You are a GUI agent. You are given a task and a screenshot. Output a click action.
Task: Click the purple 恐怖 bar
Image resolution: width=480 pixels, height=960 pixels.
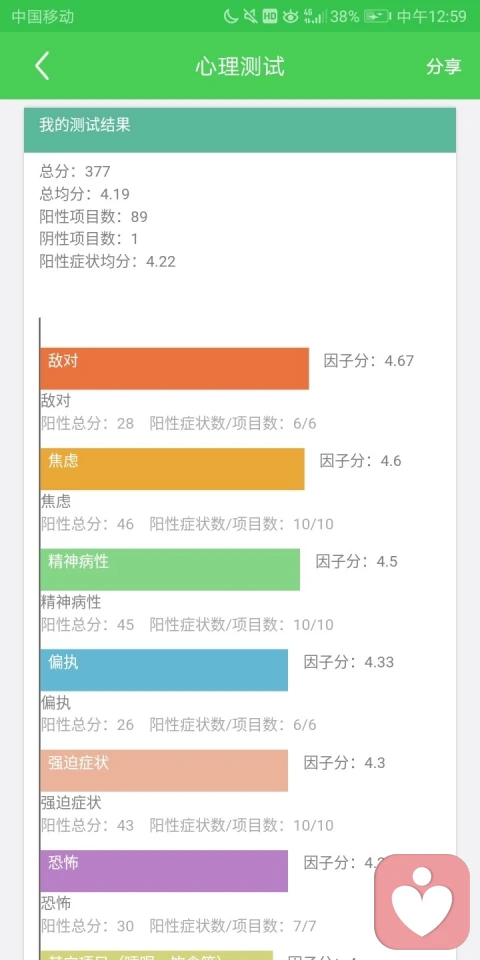pos(164,871)
